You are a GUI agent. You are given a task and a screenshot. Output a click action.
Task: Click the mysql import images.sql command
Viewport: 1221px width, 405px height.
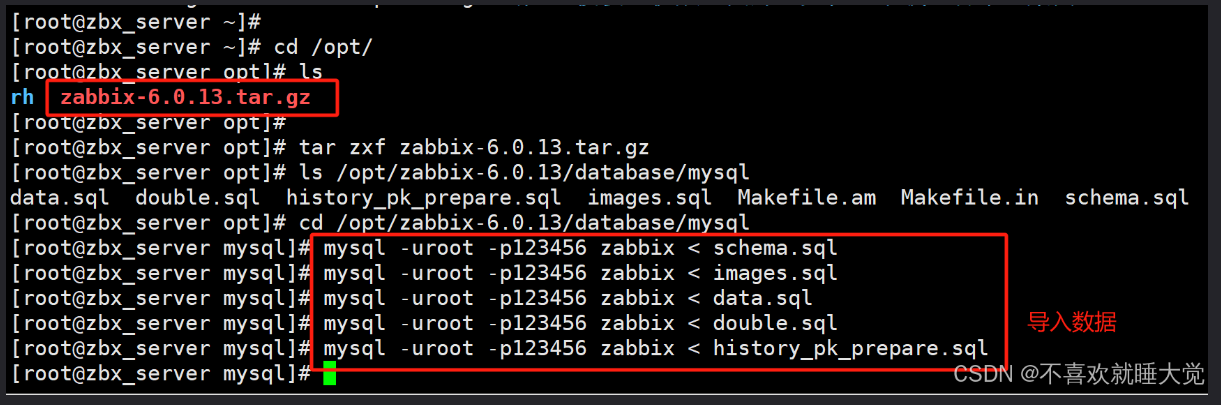point(581,273)
